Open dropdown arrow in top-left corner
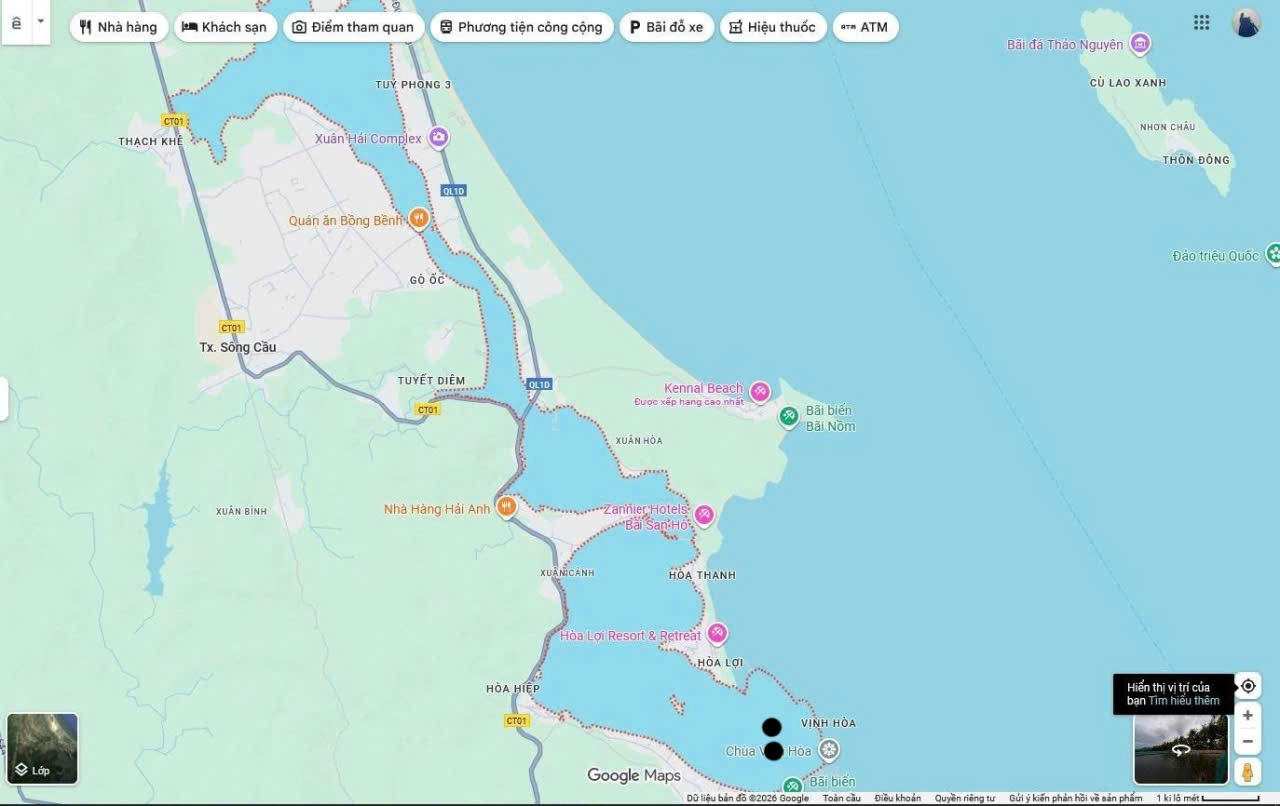Image resolution: width=1280 pixels, height=806 pixels. coord(40,21)
